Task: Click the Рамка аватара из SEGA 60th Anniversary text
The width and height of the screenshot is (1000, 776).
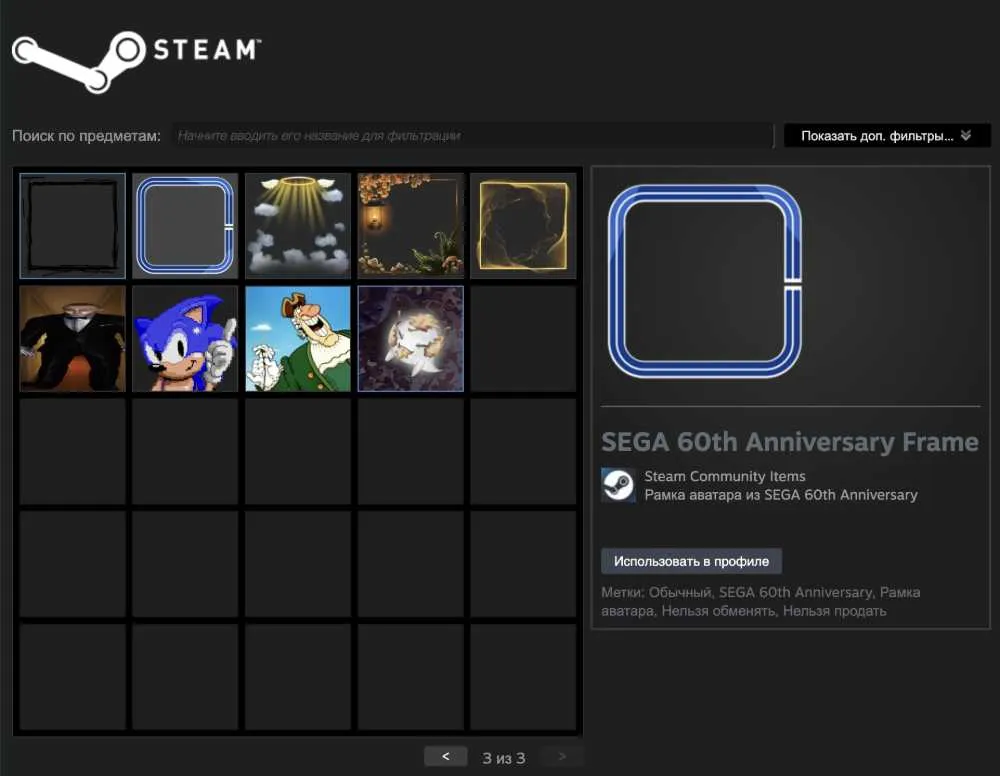Action: [x=781, y=495]
